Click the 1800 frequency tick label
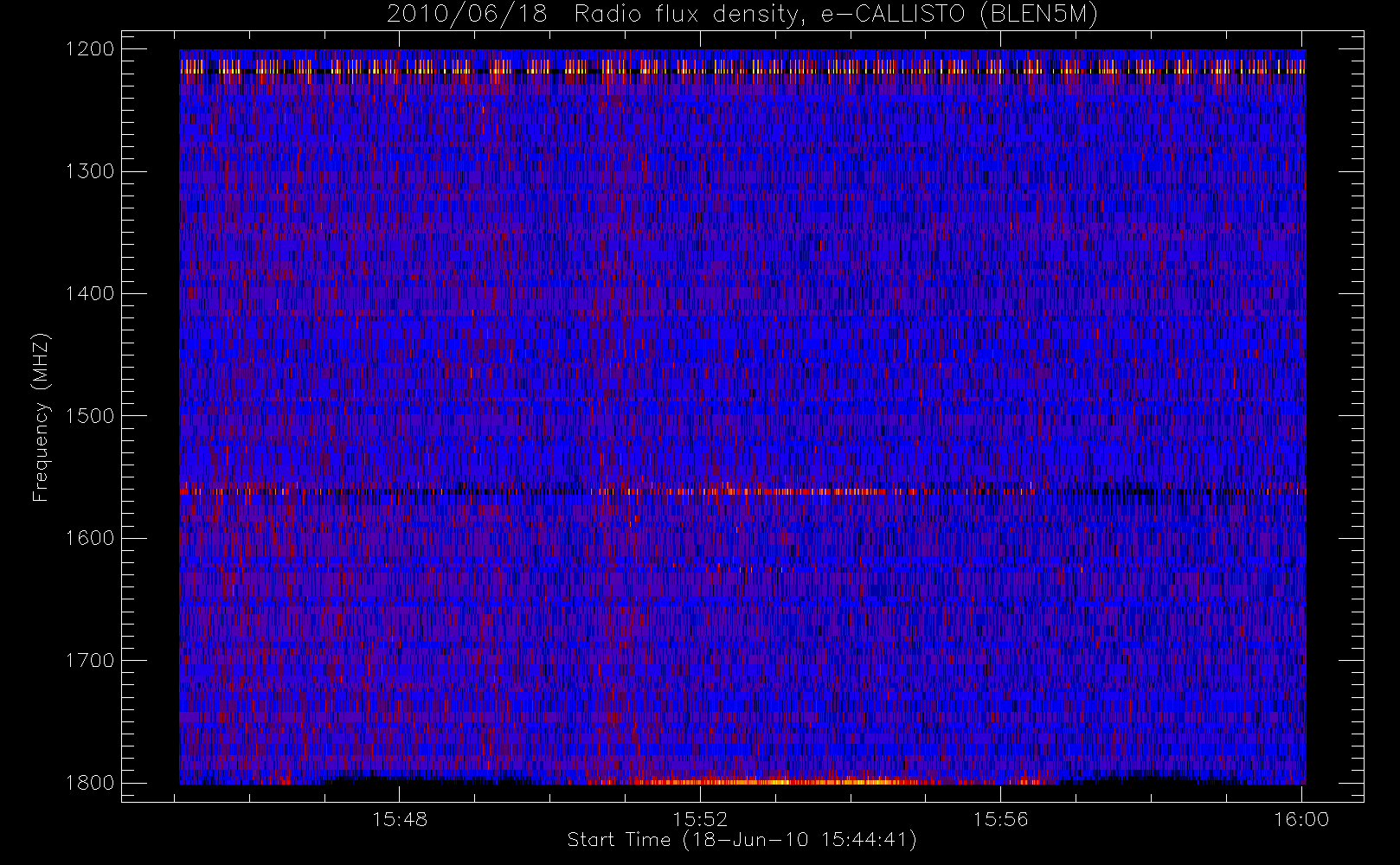 click(x=90, y=783)
